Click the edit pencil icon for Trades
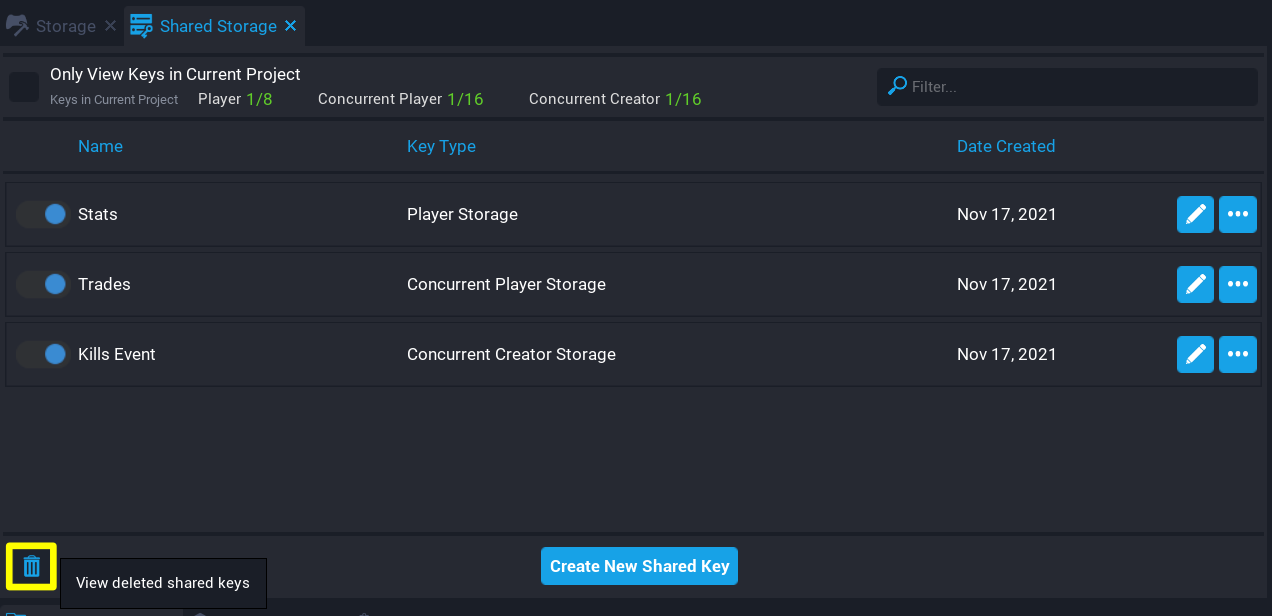Screen dimensions: 1272x616 click(x=1195, y=284)
